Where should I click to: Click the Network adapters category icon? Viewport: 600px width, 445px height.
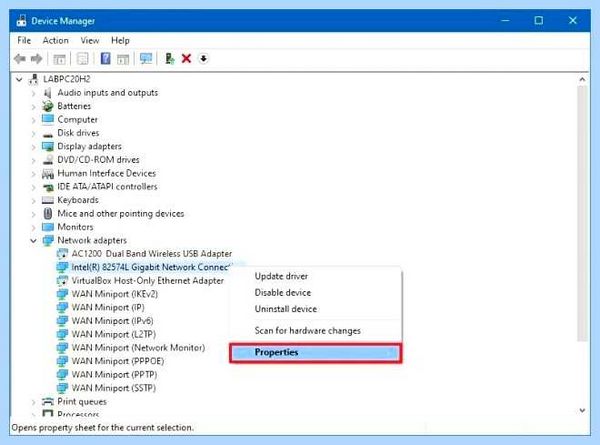pos(47,241)
